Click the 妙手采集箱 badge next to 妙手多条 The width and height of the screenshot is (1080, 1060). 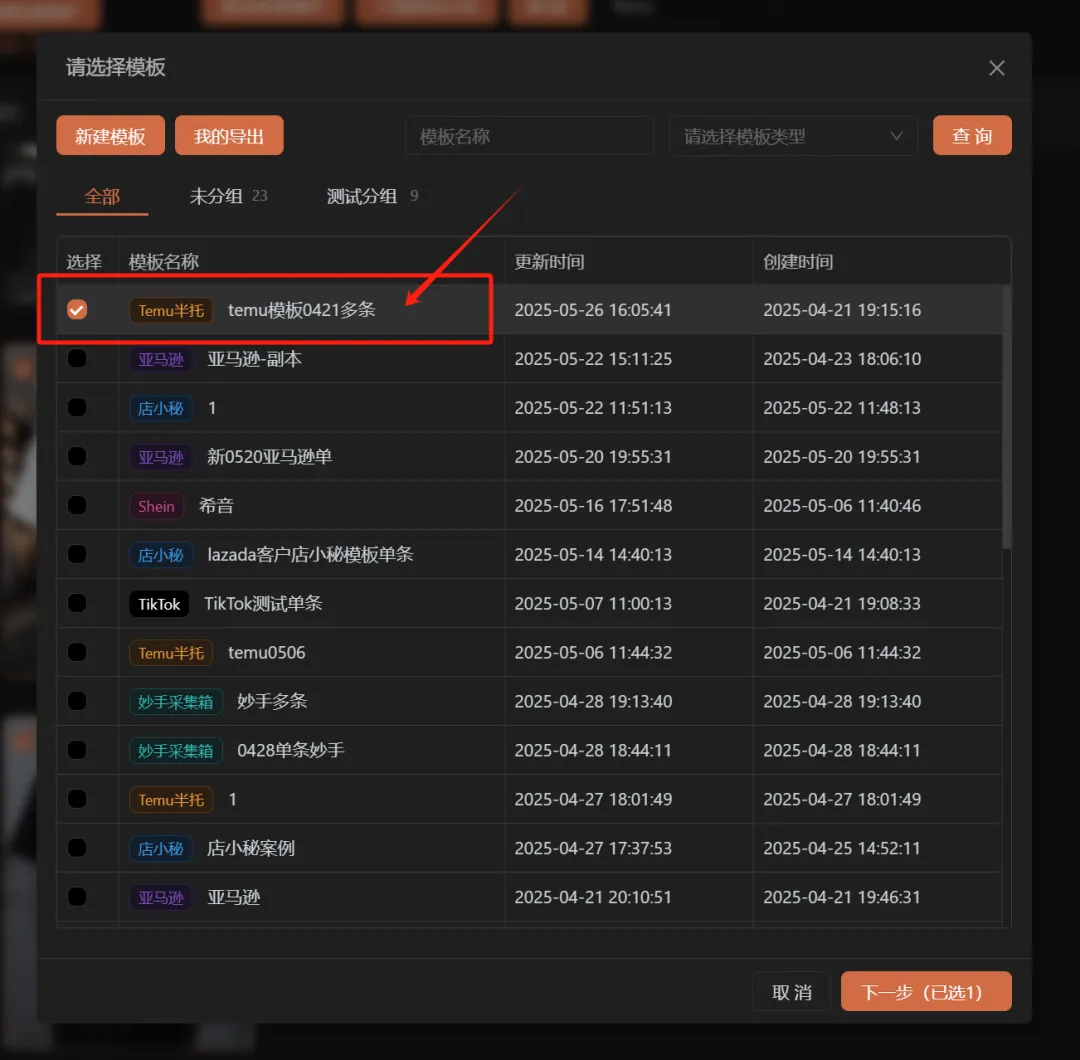[x=176, y=701]
